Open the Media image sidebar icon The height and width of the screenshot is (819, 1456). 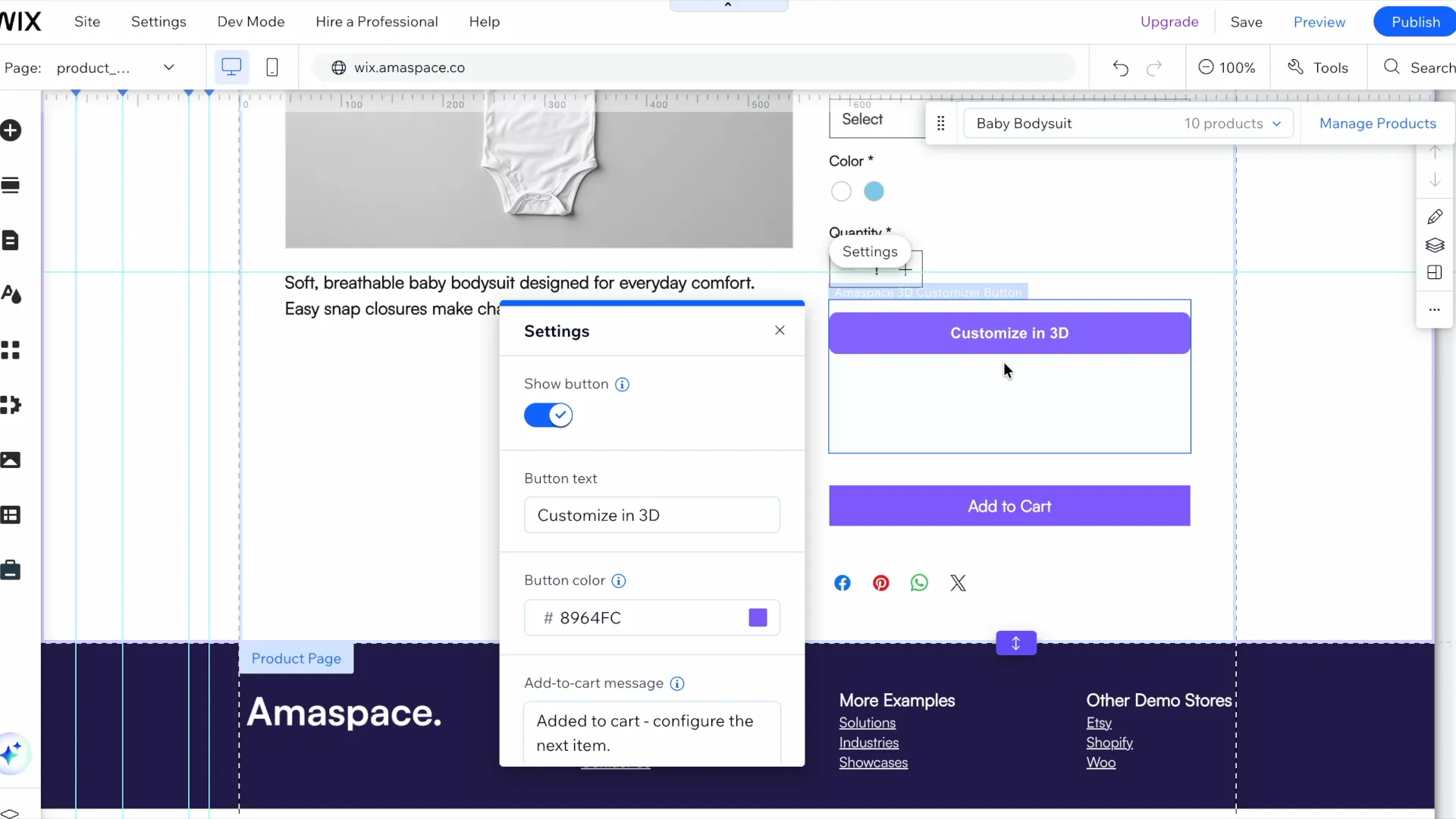coord(11,460)
